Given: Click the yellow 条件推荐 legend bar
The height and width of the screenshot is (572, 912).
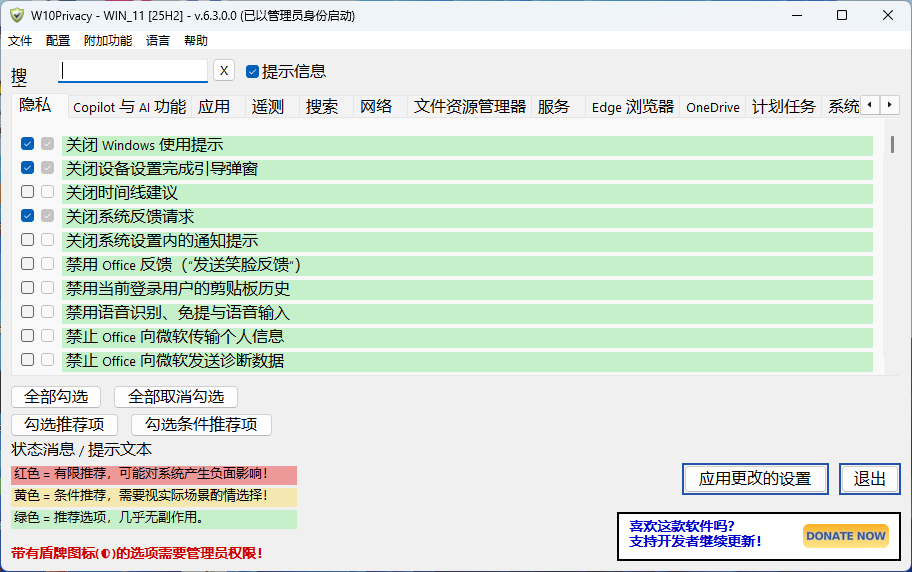Looking at the screenshot, I should tap(154, 497).
